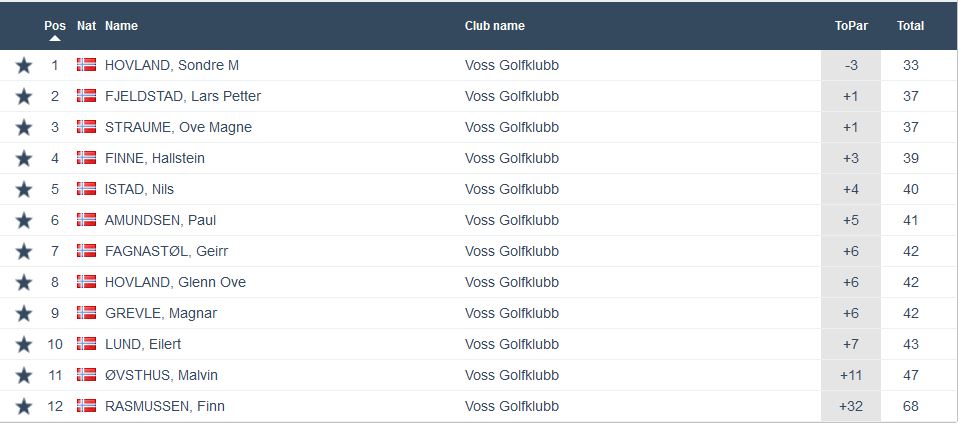Screen dimensions: 960x427
Task: Sort by the Total column header
Action: (910, 26)
